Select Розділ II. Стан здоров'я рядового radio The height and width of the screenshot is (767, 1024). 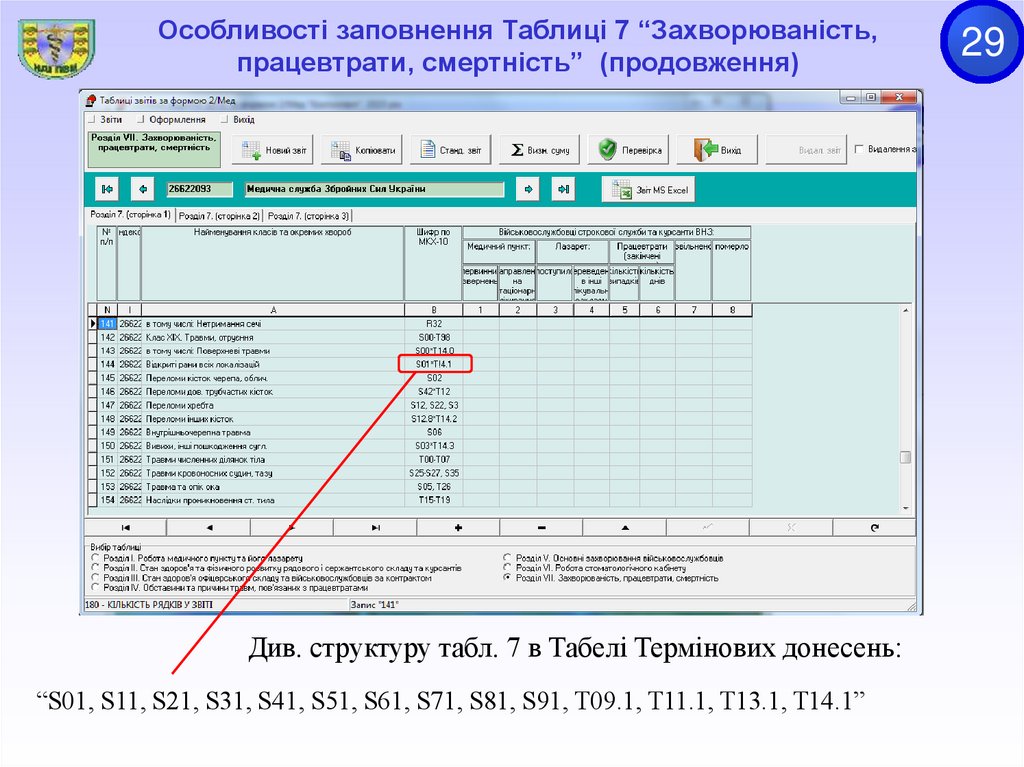pos(95,568)
